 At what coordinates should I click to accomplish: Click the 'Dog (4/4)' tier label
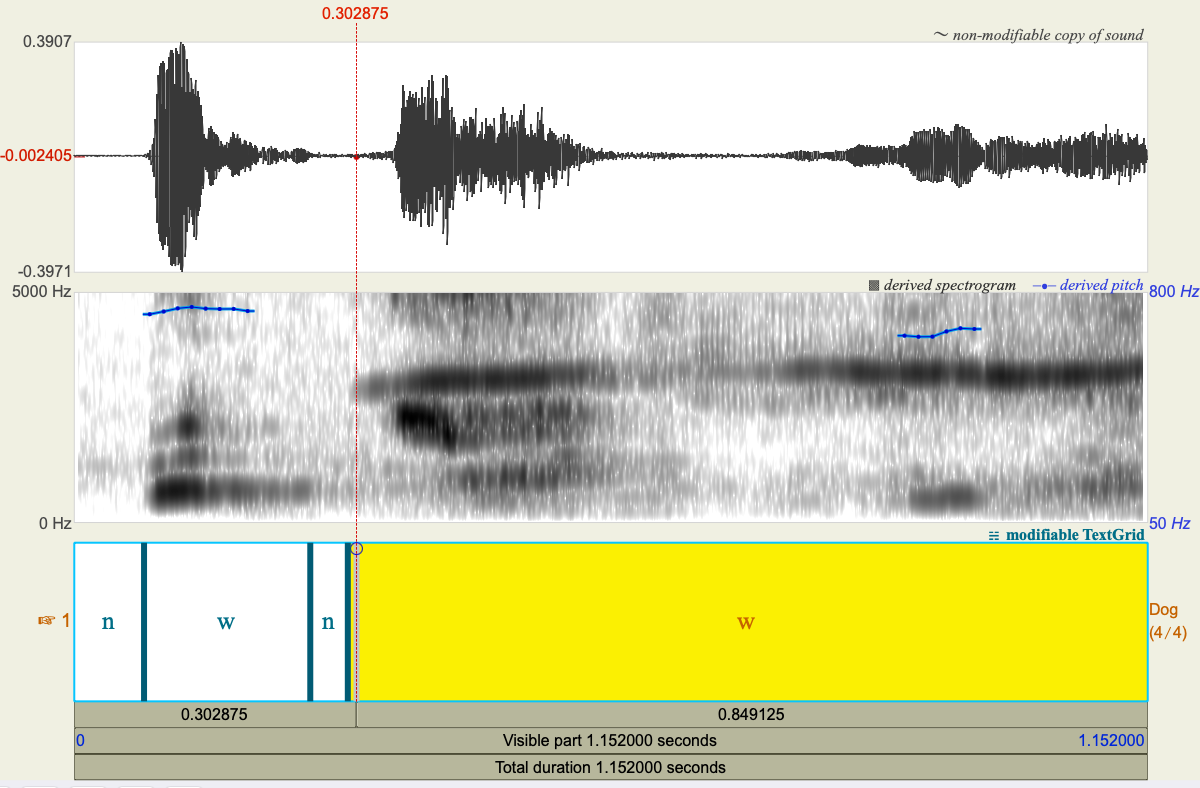click(1168, 621)
